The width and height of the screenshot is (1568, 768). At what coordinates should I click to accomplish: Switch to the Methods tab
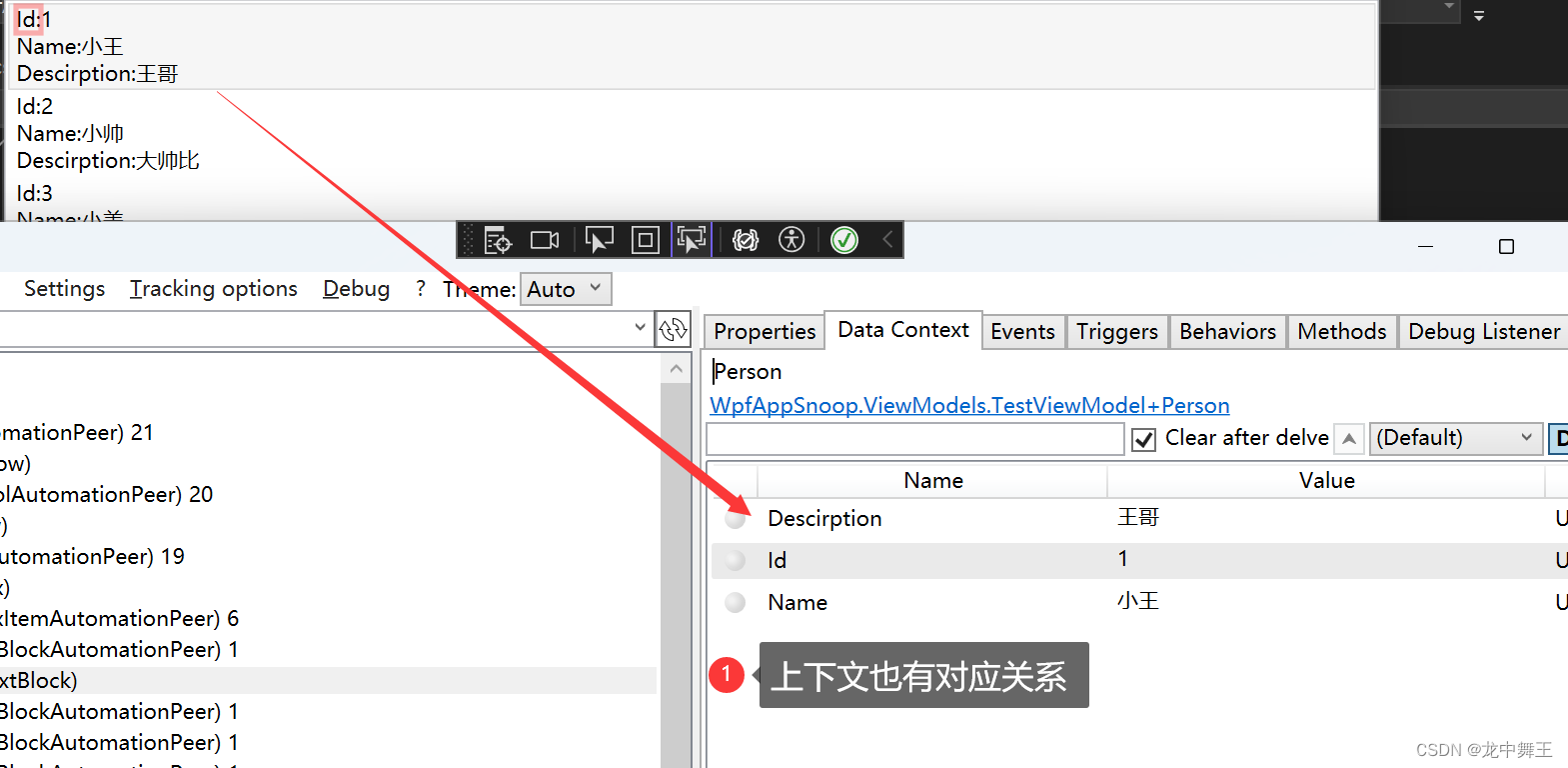[x=1342, y=331]
